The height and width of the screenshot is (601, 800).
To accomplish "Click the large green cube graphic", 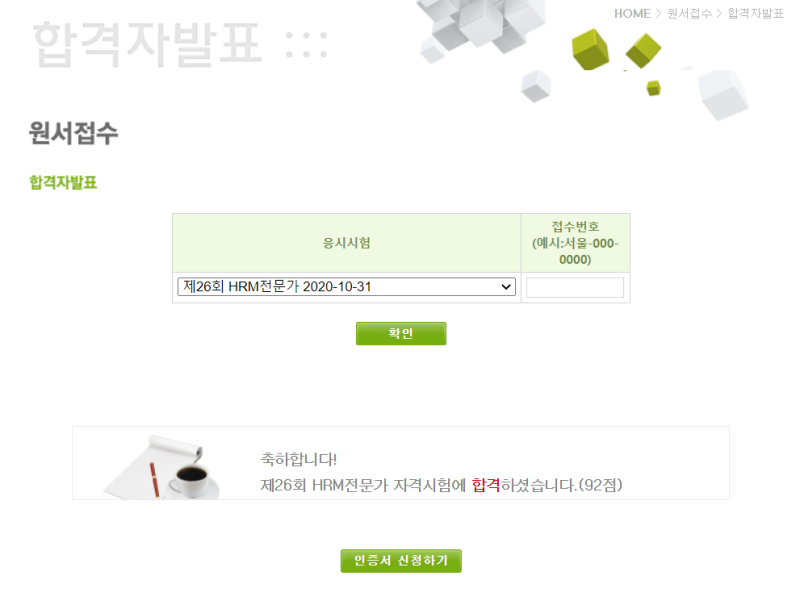I will point(591,49).
